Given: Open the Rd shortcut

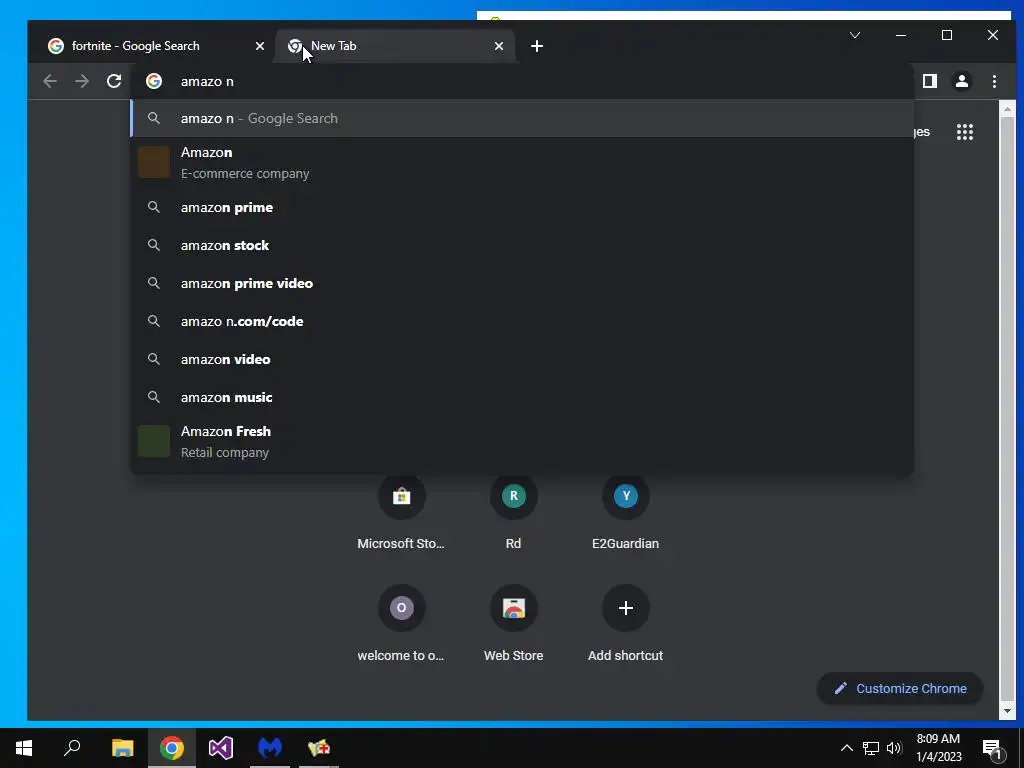Looking at the screenshot, I should point(513,513).
